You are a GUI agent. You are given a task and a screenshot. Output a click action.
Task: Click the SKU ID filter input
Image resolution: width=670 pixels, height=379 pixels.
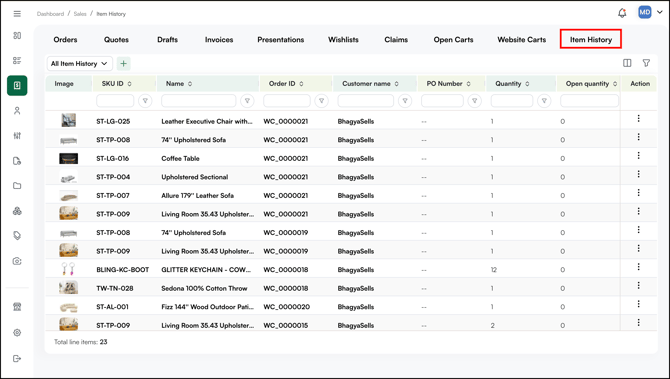[115, 101]
